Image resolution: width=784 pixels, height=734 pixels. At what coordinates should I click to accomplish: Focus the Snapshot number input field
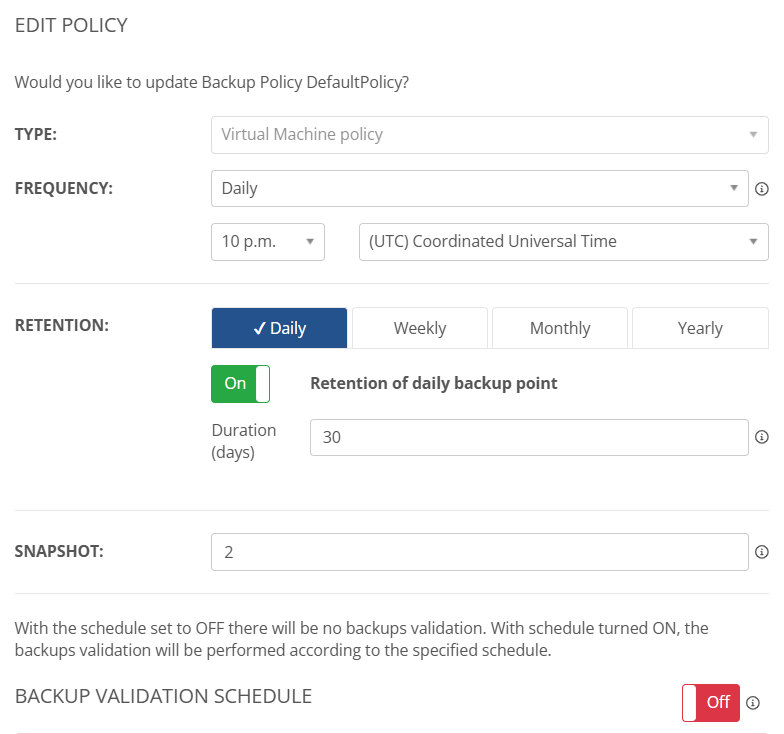pyautogui.click(x=479, y=552)
